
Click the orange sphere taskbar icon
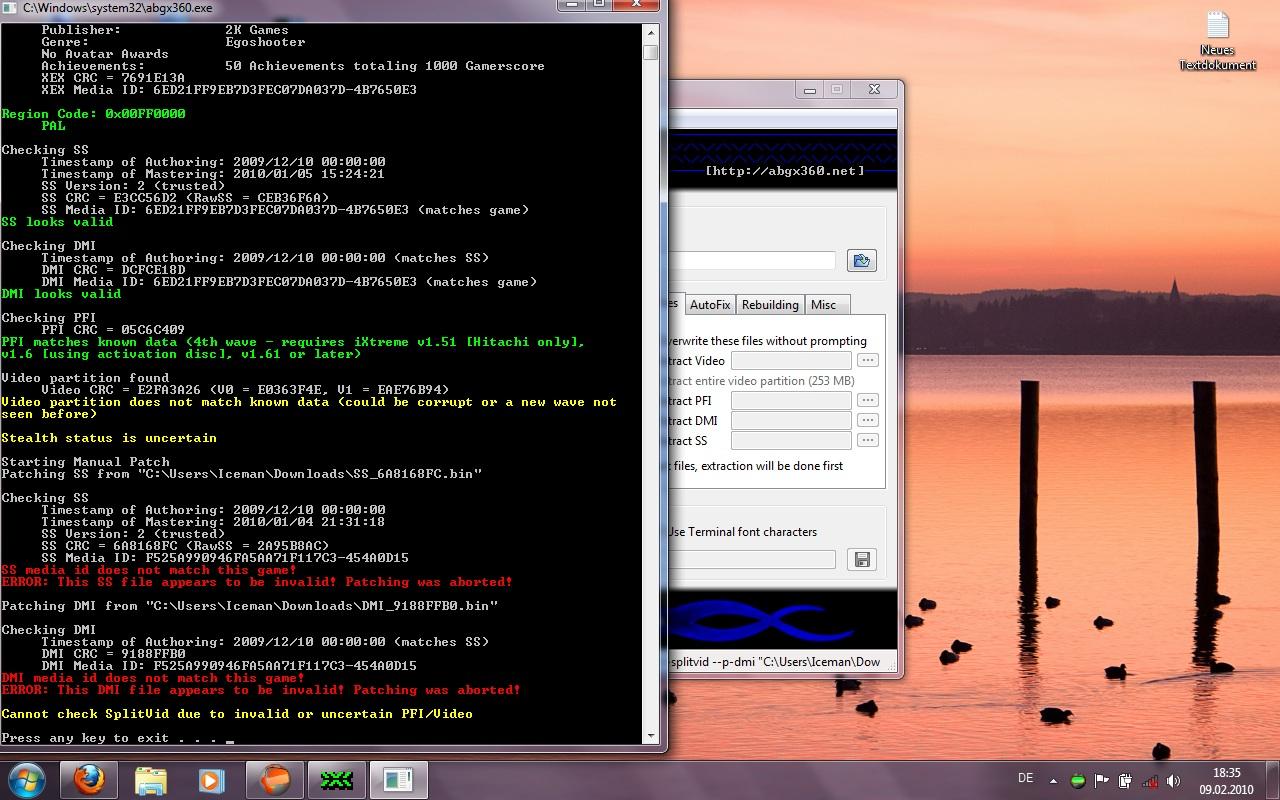(x=274, y=779)
